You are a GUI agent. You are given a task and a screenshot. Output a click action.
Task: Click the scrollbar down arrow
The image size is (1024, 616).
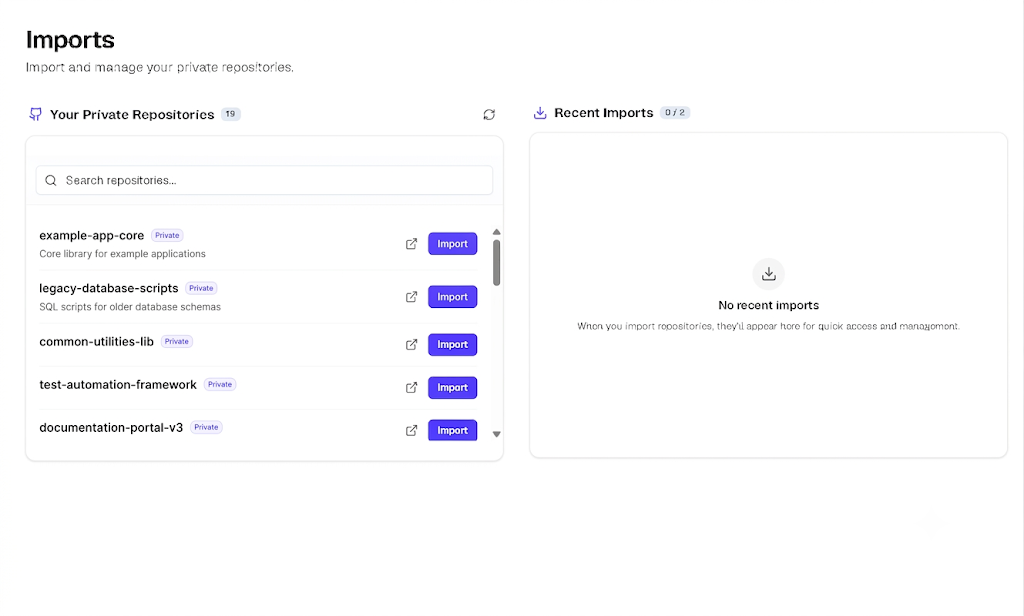click(x=496, y=434)
